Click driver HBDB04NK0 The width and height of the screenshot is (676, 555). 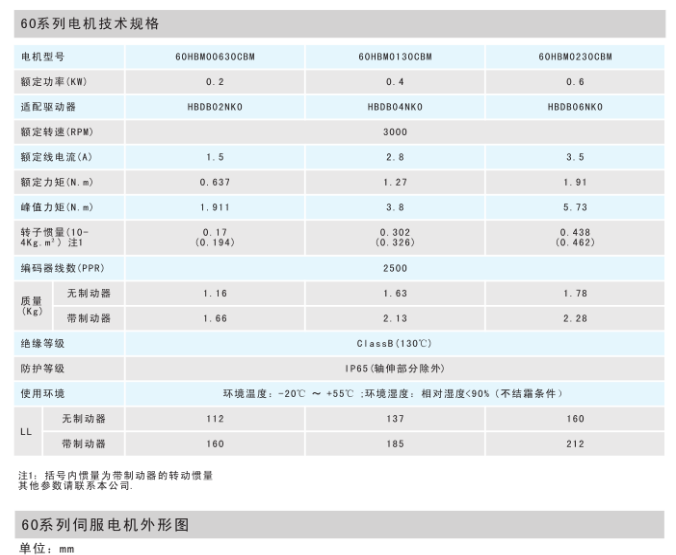coord(395,107)
